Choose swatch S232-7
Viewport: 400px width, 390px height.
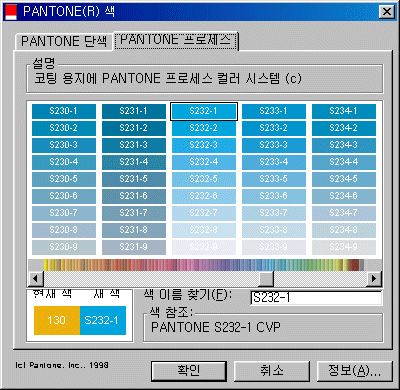pos(204,213)
